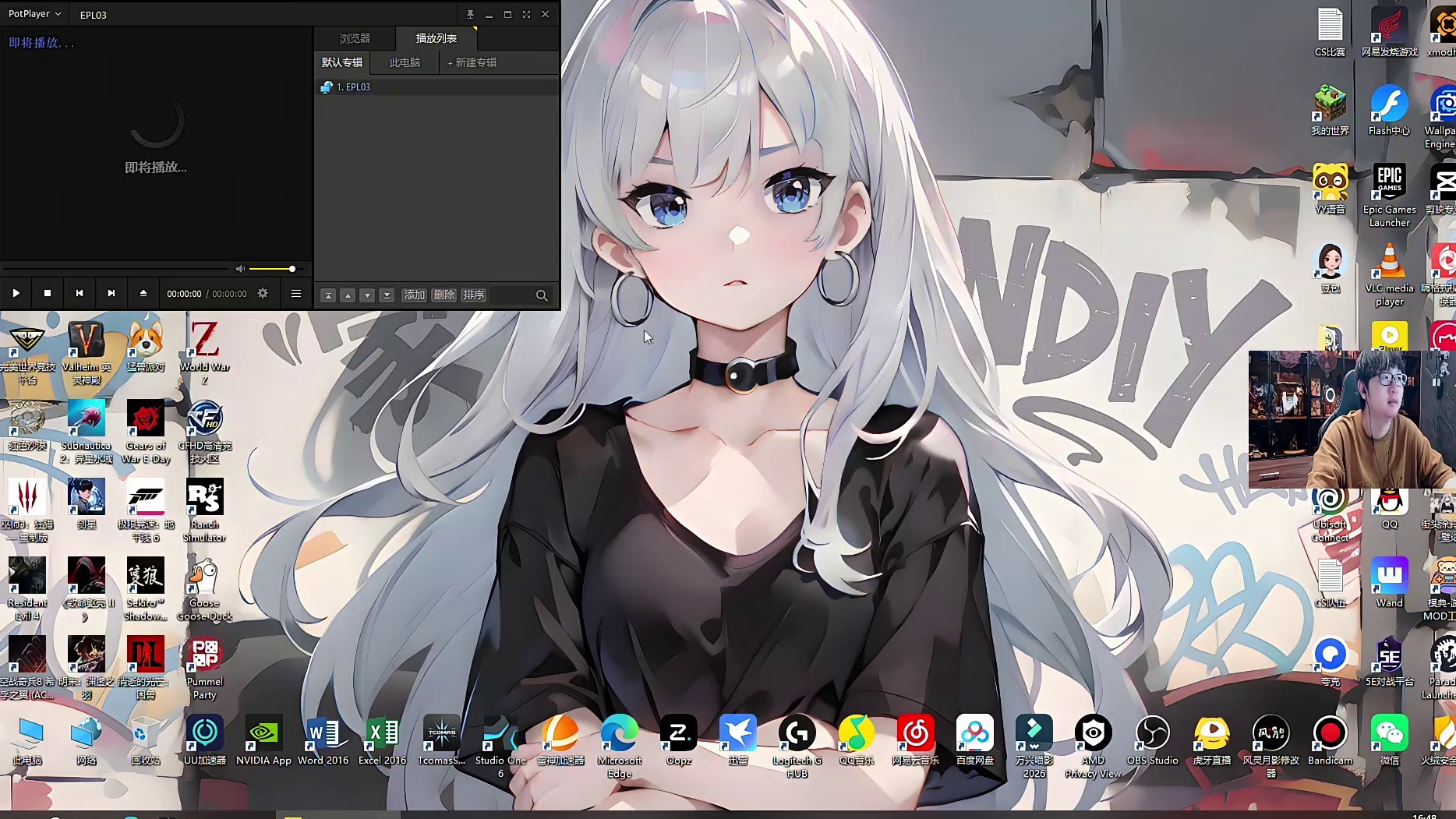Open the Sekiro Shadows desktop icon
This screenshot has height=819, width=1456.
click(146, 589)
